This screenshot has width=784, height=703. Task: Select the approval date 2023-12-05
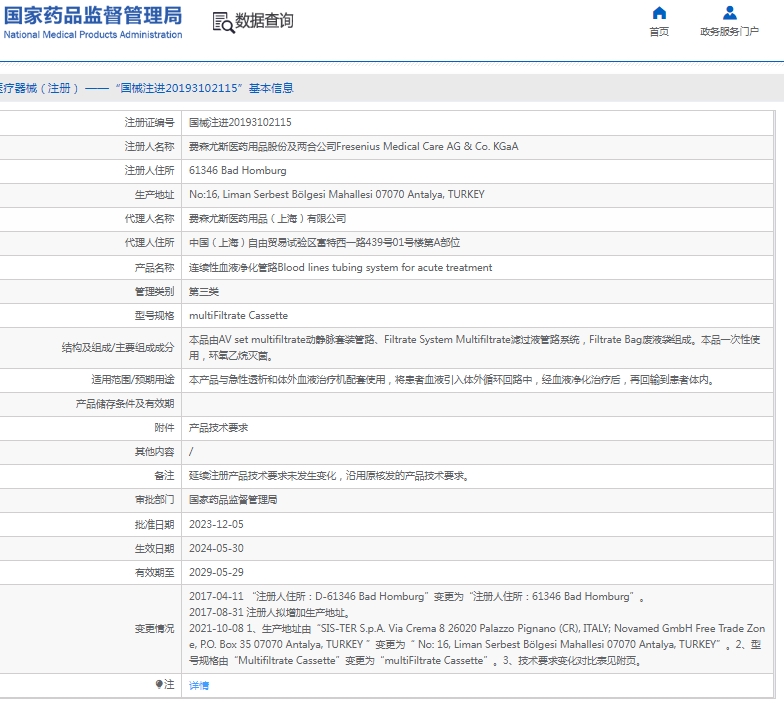(x=216, y=524)
